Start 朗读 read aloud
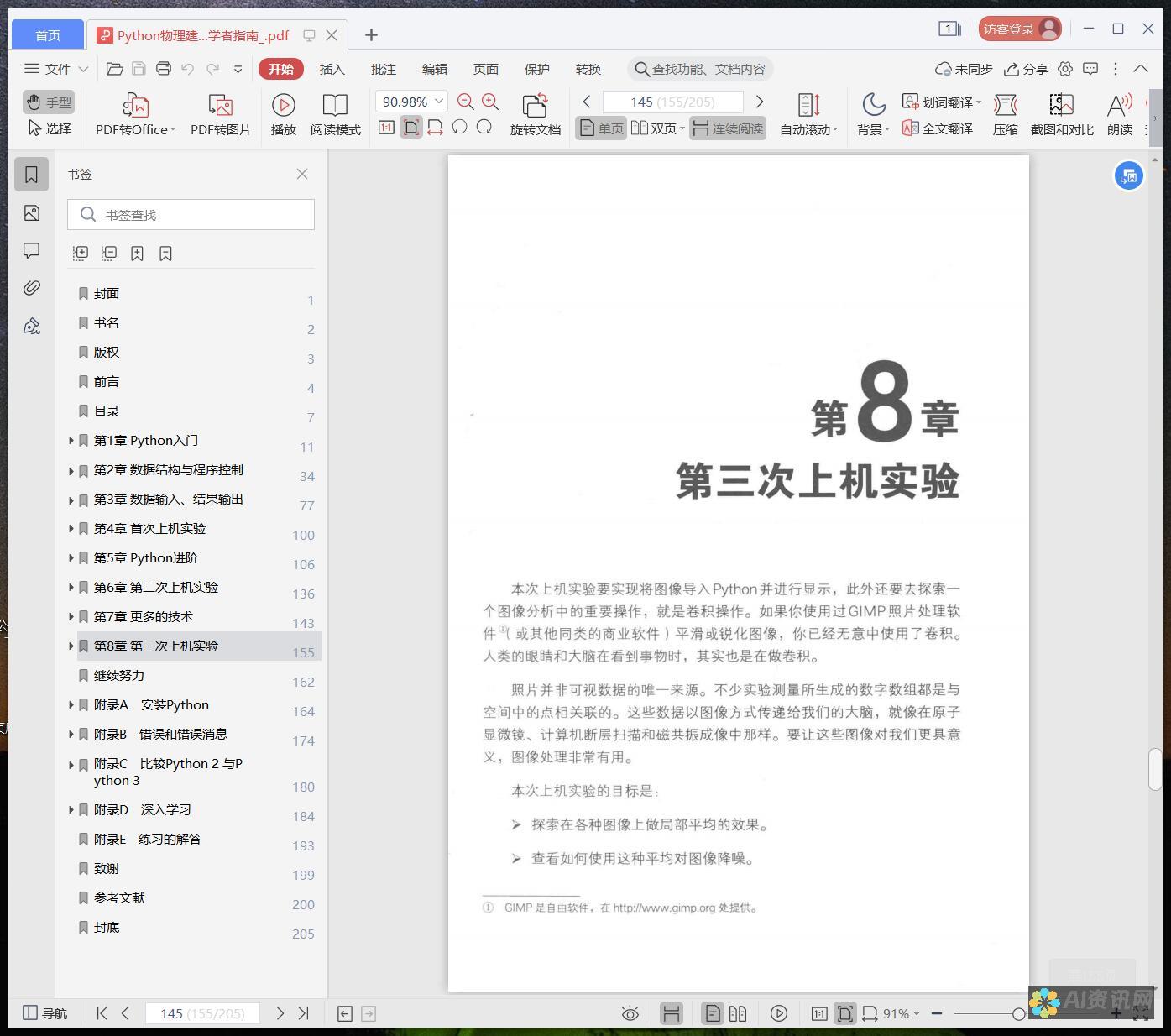The image size is (1171, 1036). (1119, 114)
